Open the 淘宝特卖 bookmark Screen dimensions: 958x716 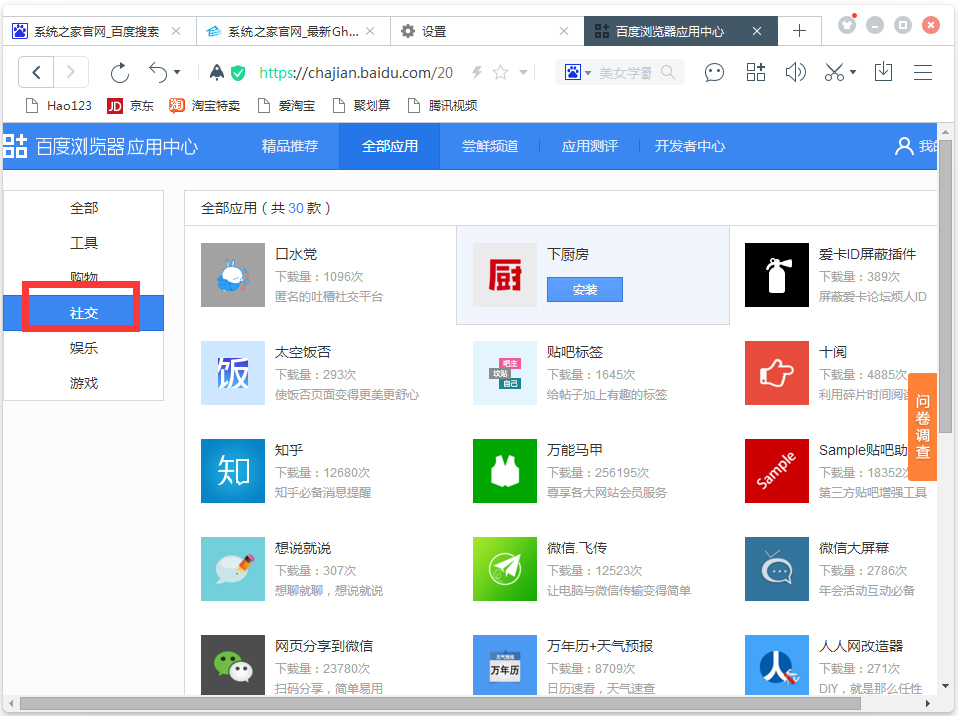(205, 106)
